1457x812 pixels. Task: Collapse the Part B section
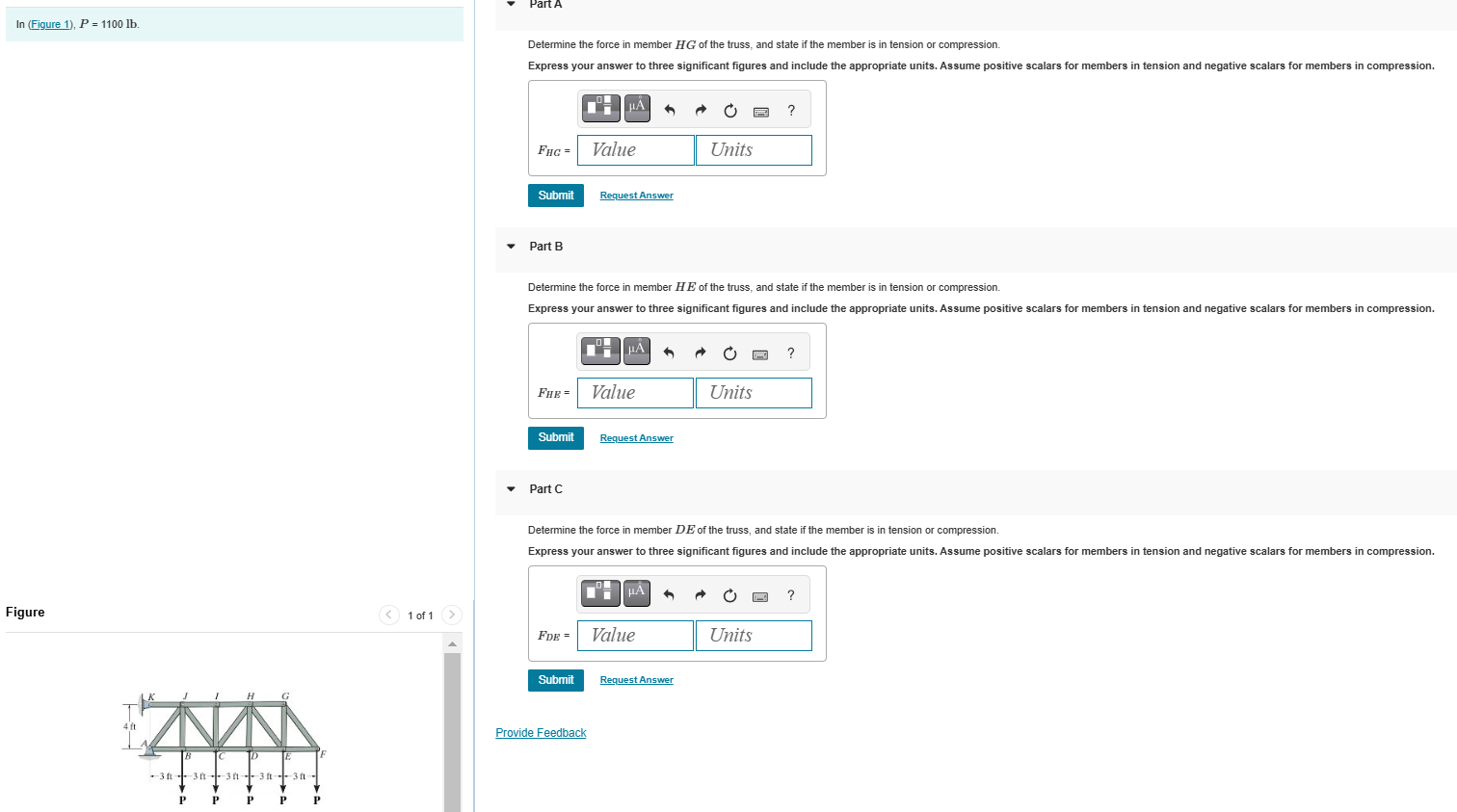point(511,247)
